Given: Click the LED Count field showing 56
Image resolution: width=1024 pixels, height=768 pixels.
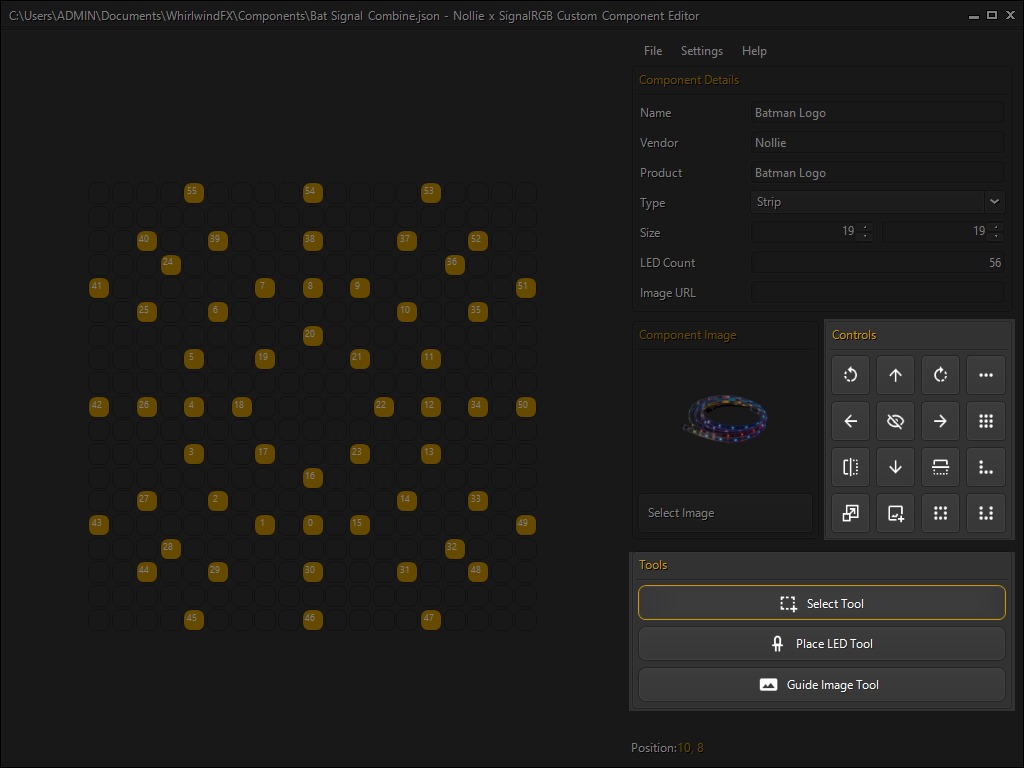Looking at the screenshot, I should (x=877, y=263).
